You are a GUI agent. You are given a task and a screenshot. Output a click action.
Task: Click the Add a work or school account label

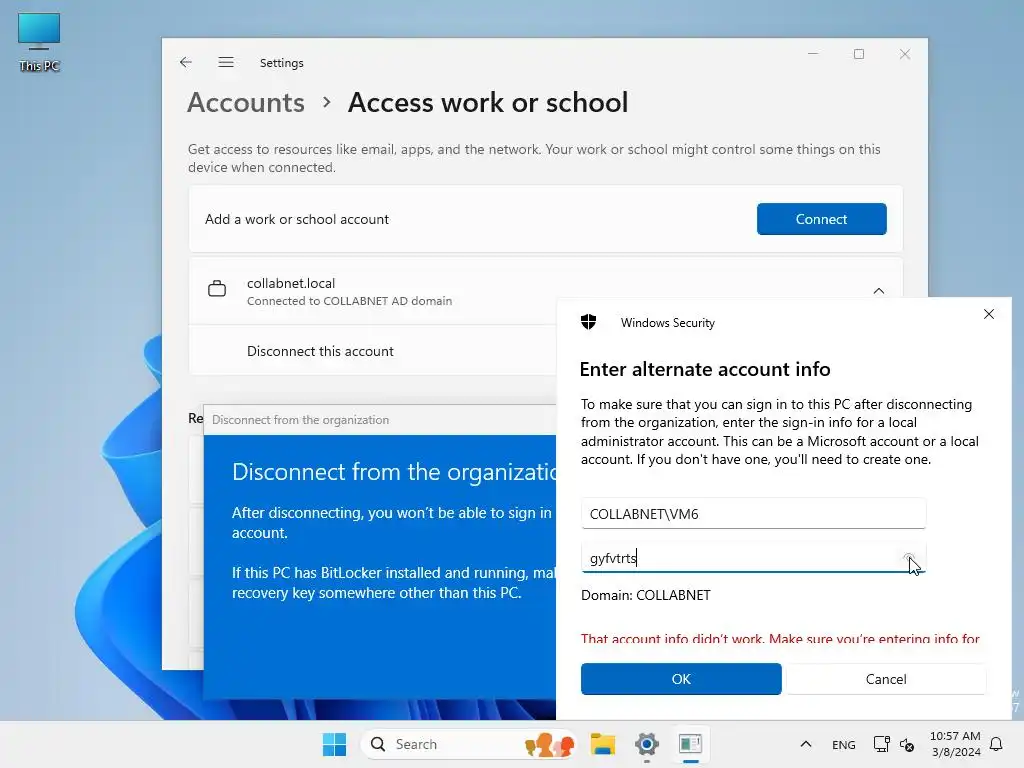tap(296, 219)
